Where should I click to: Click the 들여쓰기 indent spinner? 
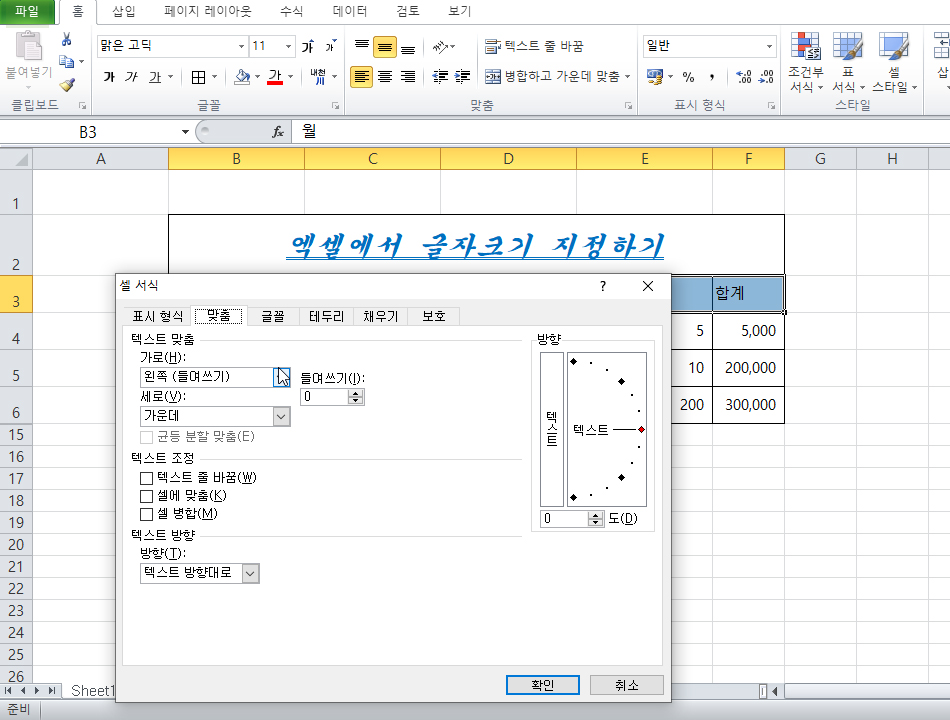356,397
